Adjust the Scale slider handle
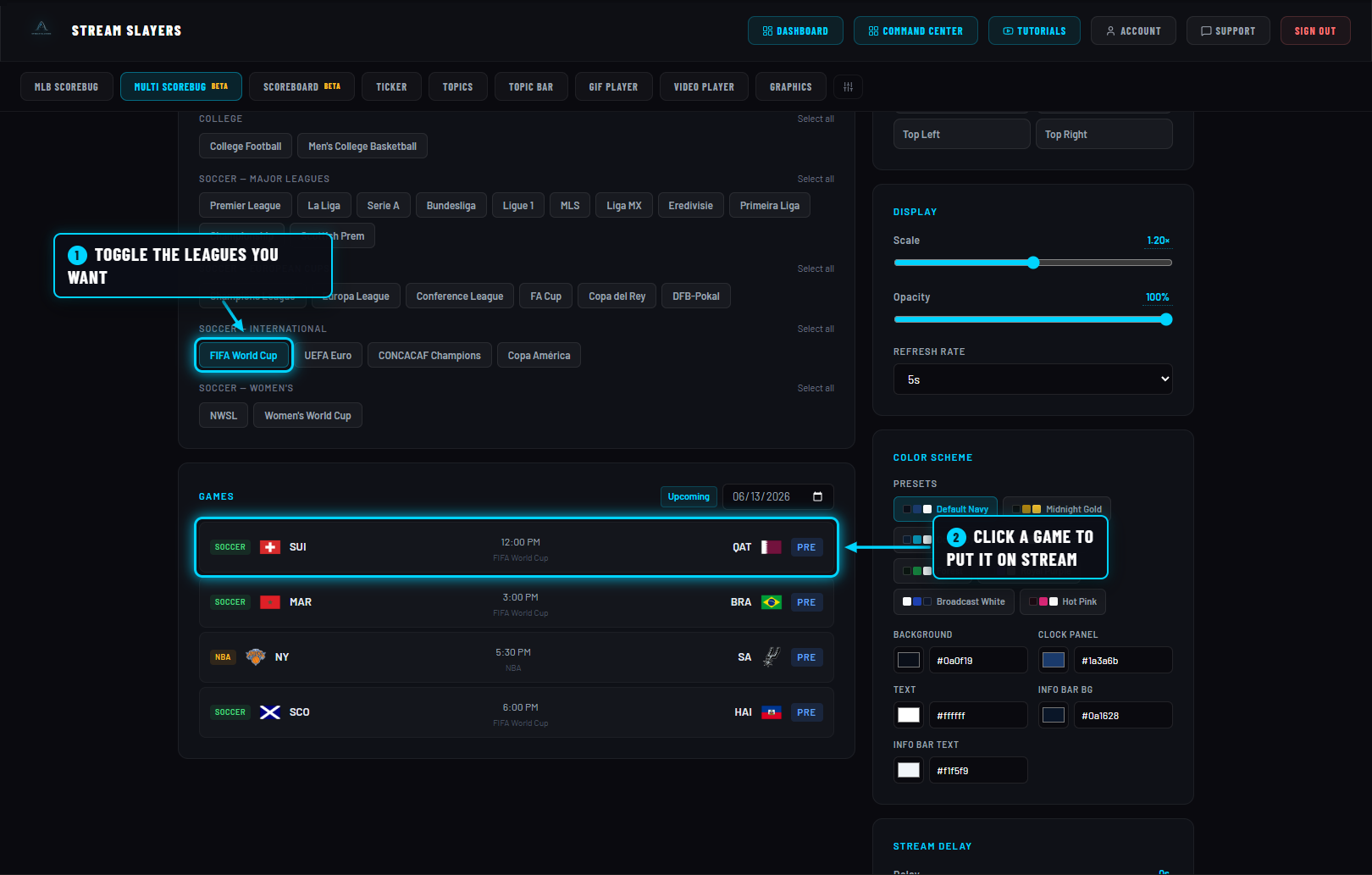The image size is (1372, 875). coord(1033,263)
